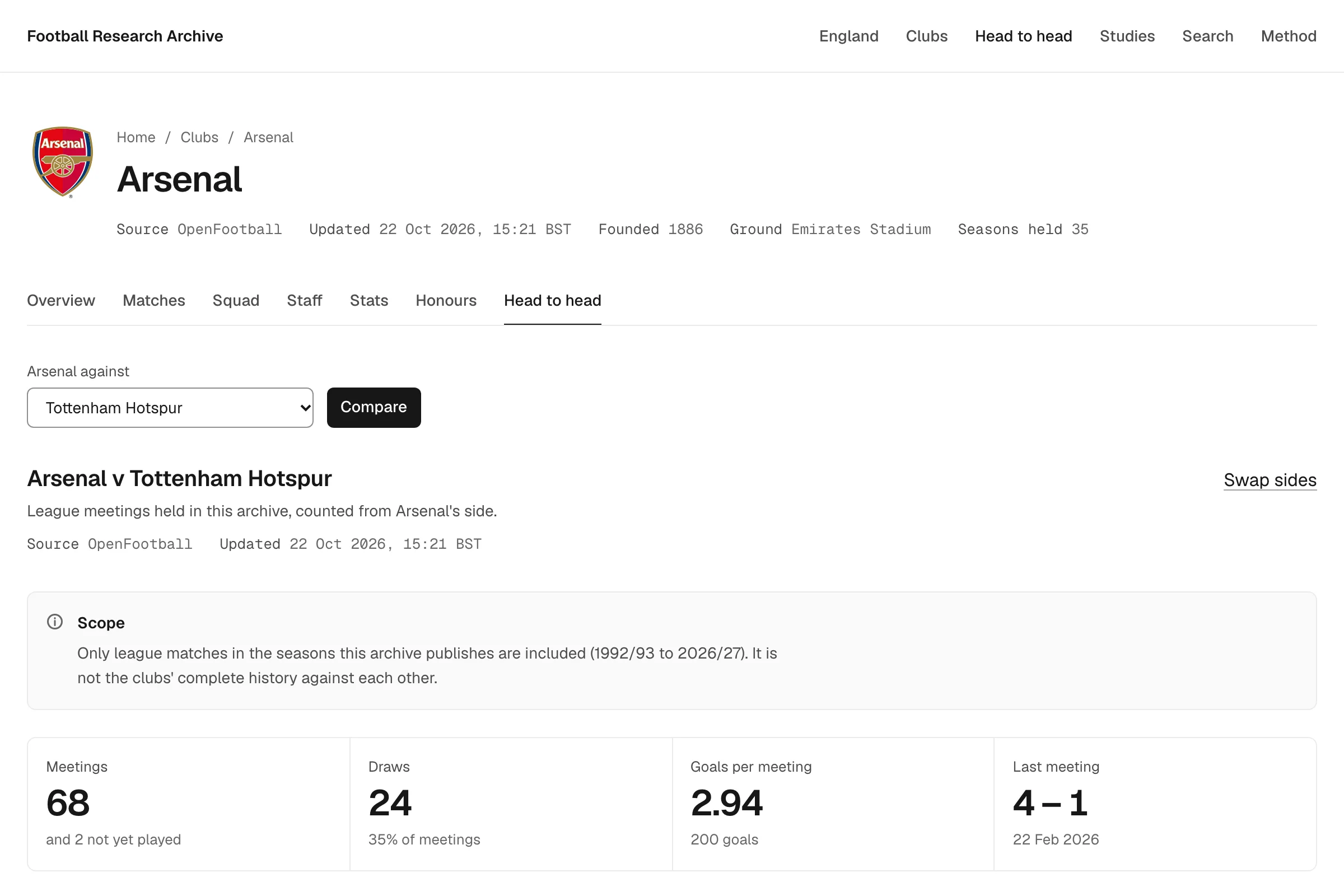The image size is (1344, 896).
Task: Click the 'and 2 not yet played' note
Action: pyautogui.click(x=114, y=839)
